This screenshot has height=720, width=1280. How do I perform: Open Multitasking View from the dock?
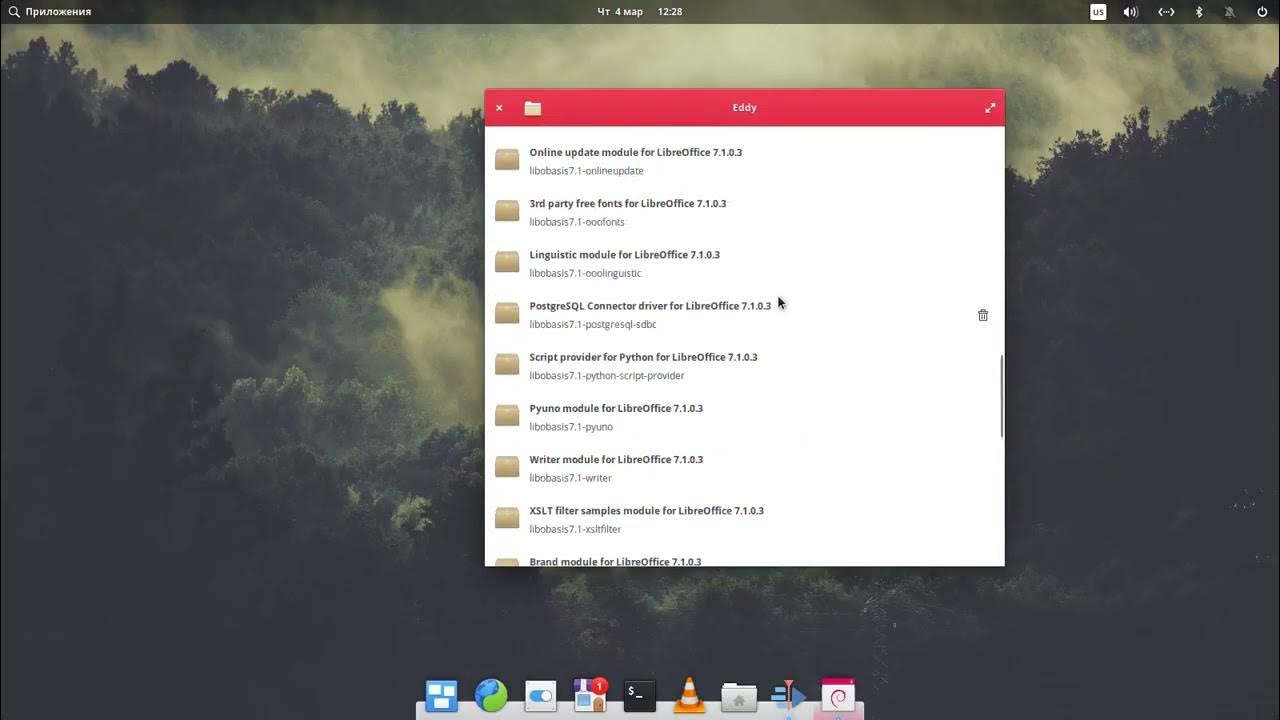point(441,695)
